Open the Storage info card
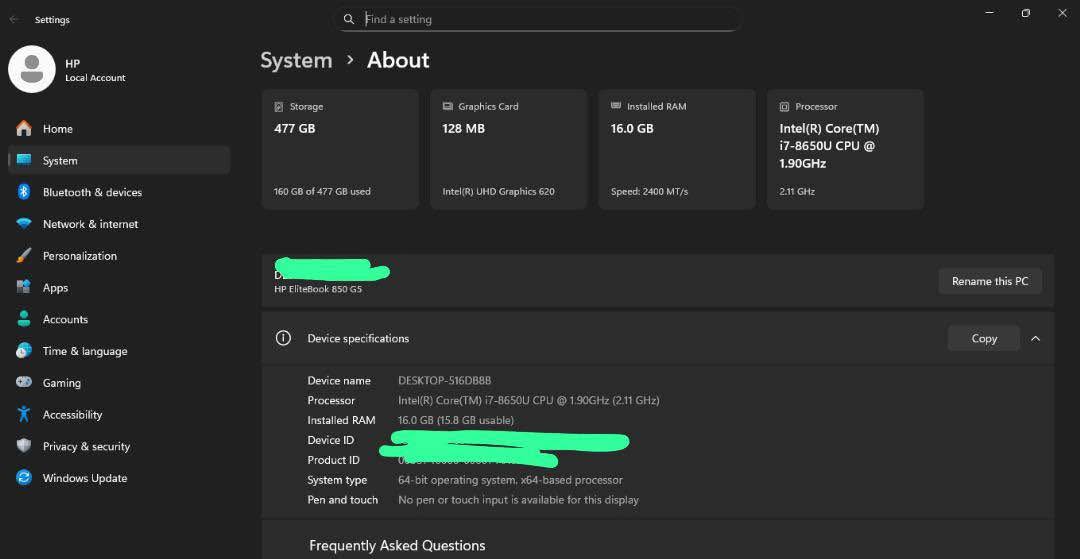The image size is (1080, 559). [x=340, y=149]
